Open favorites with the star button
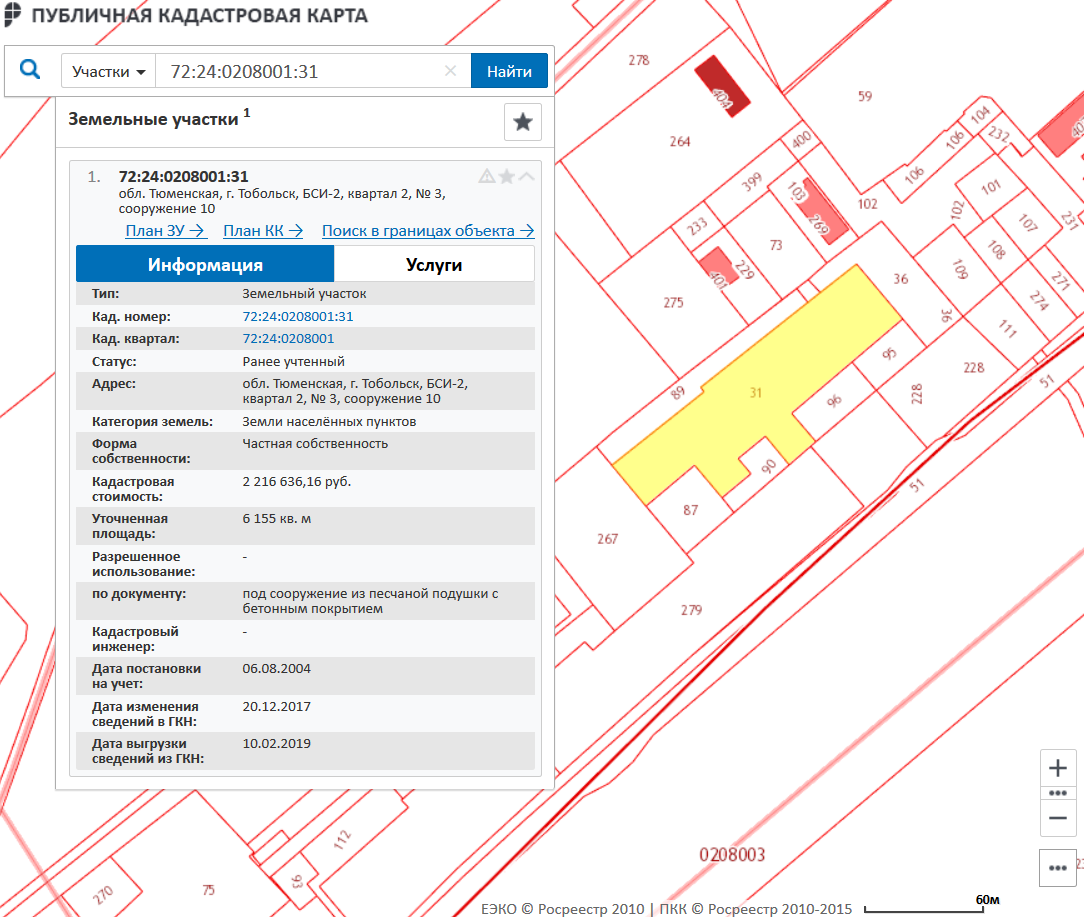This screenshot has height=917, width=1084. coord(522,122)
